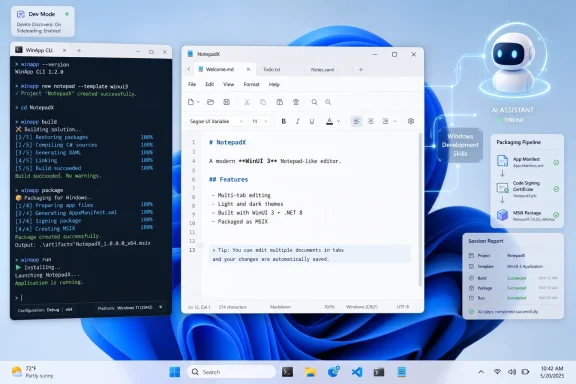
Task: Open file using the folder toolbar icon
Action: [210, 102]
